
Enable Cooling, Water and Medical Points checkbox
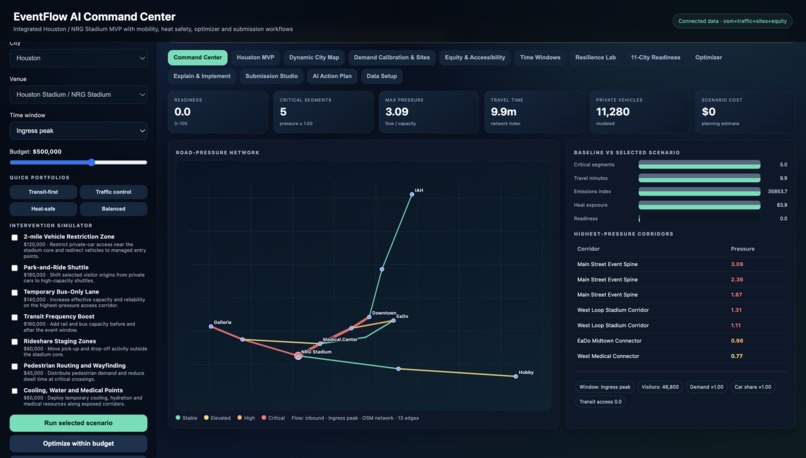click(14, 391)
